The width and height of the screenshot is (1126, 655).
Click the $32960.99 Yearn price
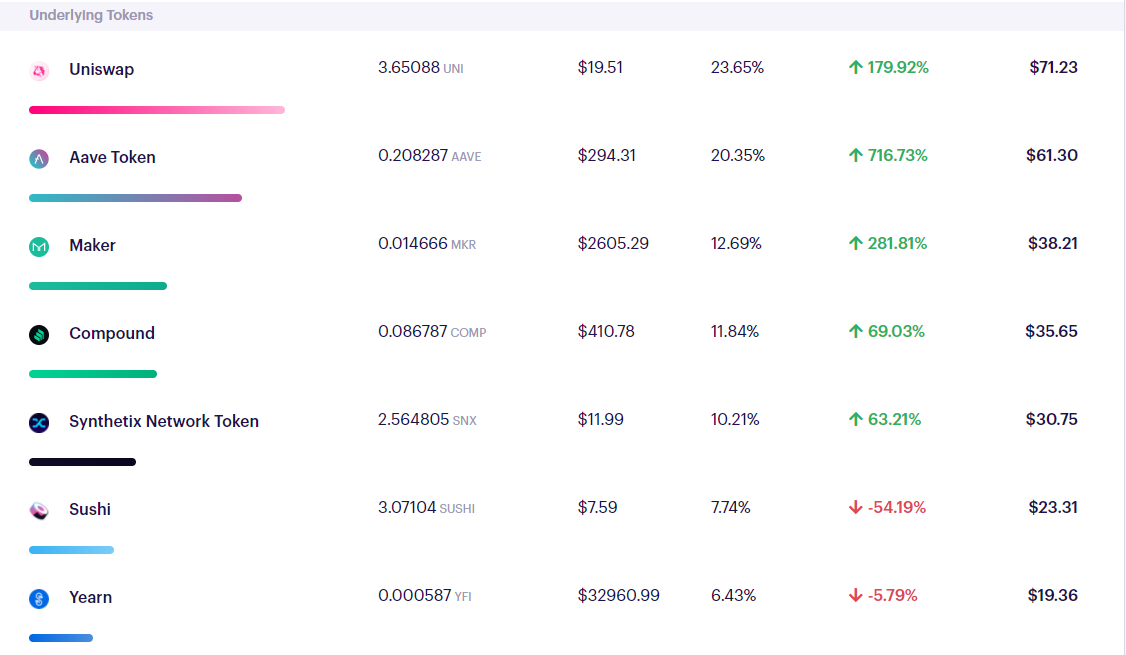[618, 595]
